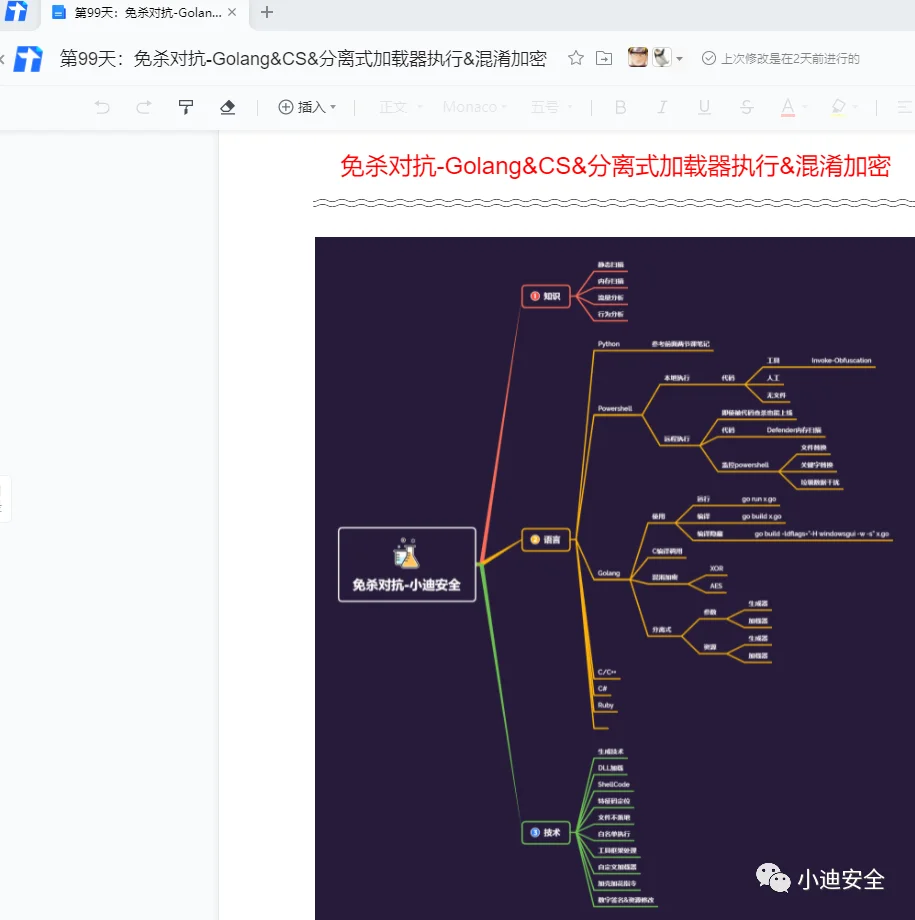Click the first collaborator avatar
The height and width of the screenshot is (920, 915).
pyautogui.click(x=638, y=57)
